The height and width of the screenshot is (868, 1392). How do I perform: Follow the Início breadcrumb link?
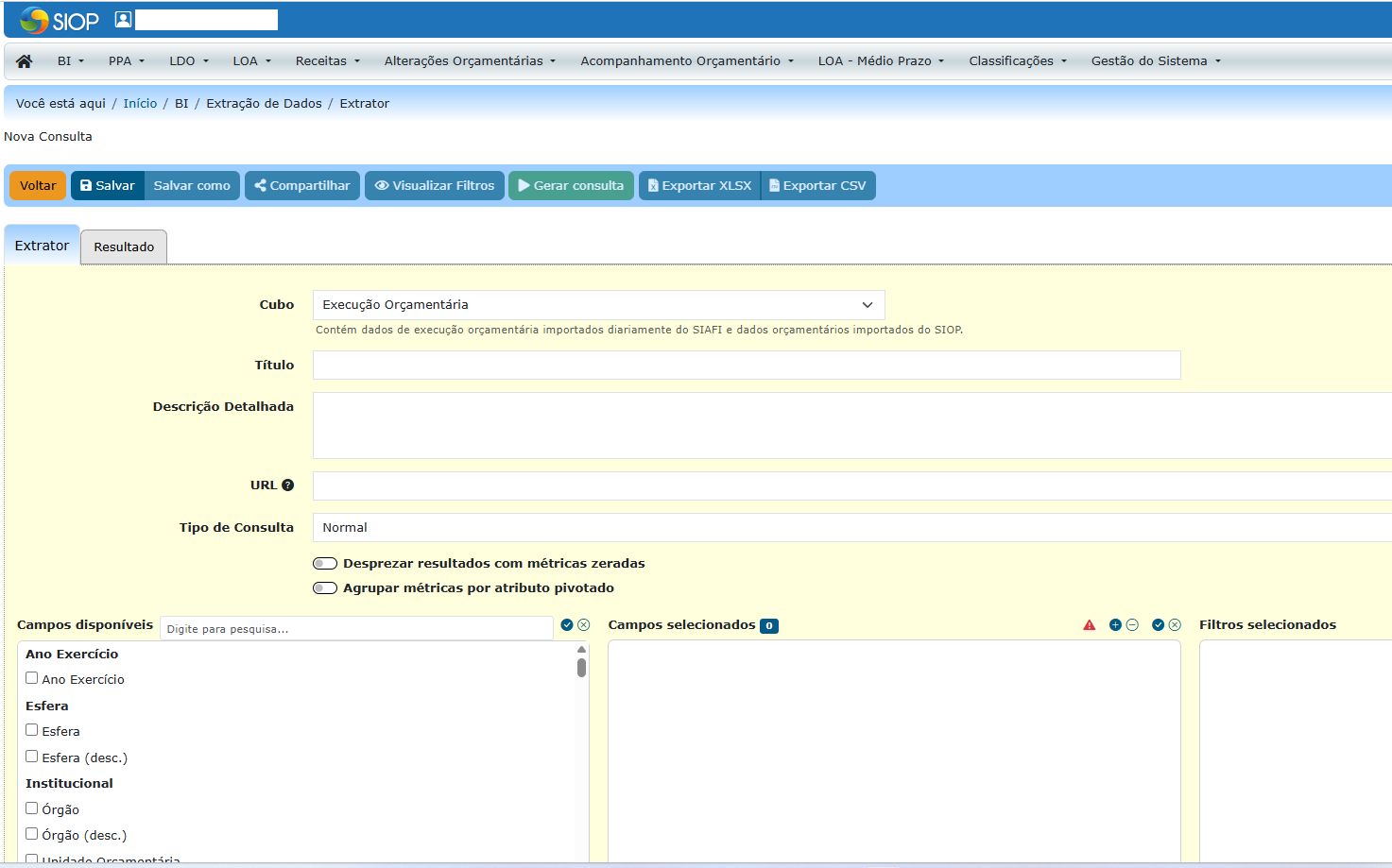[x=140, y=103]
